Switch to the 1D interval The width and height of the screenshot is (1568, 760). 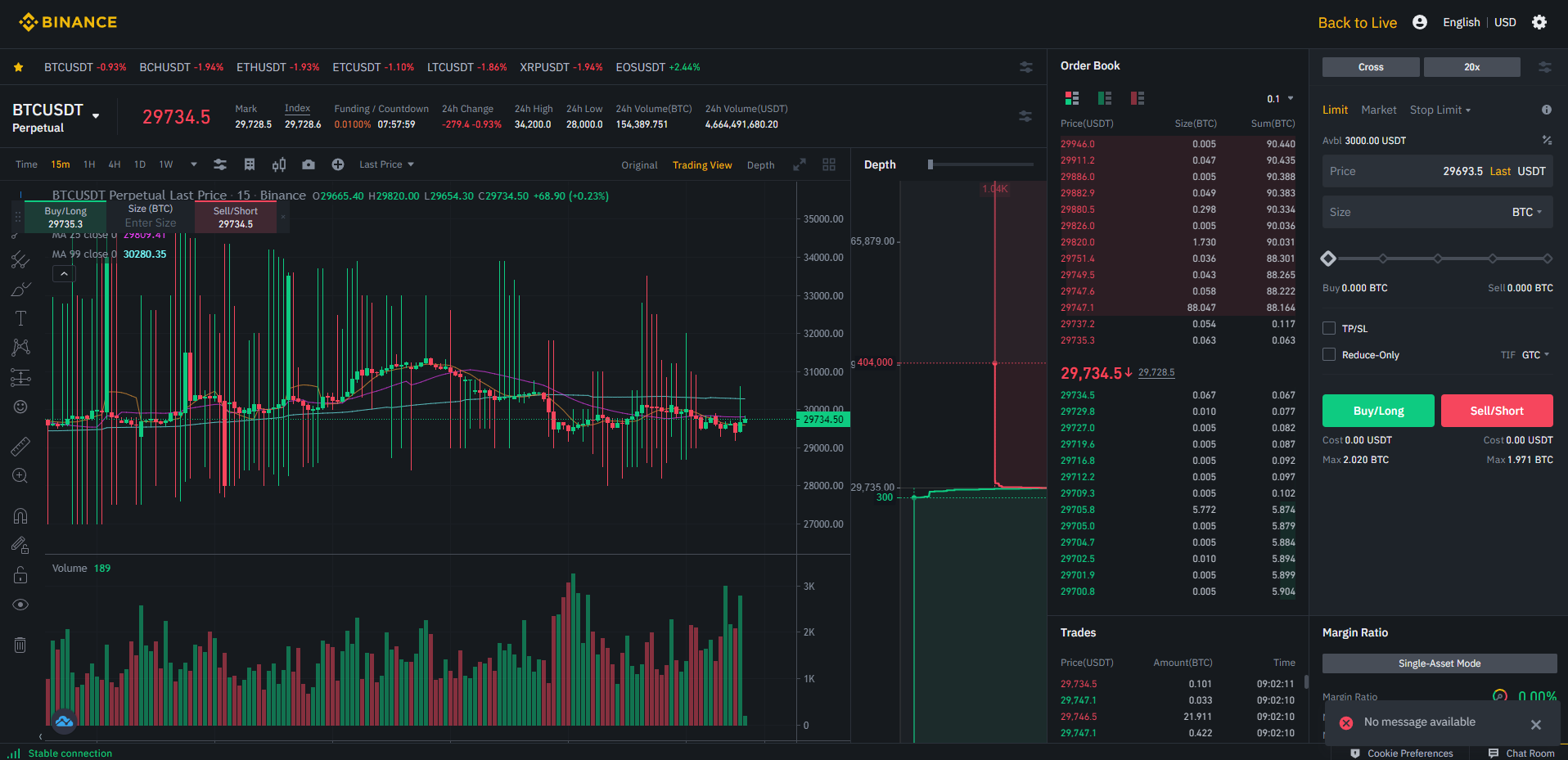click(140, 164)
